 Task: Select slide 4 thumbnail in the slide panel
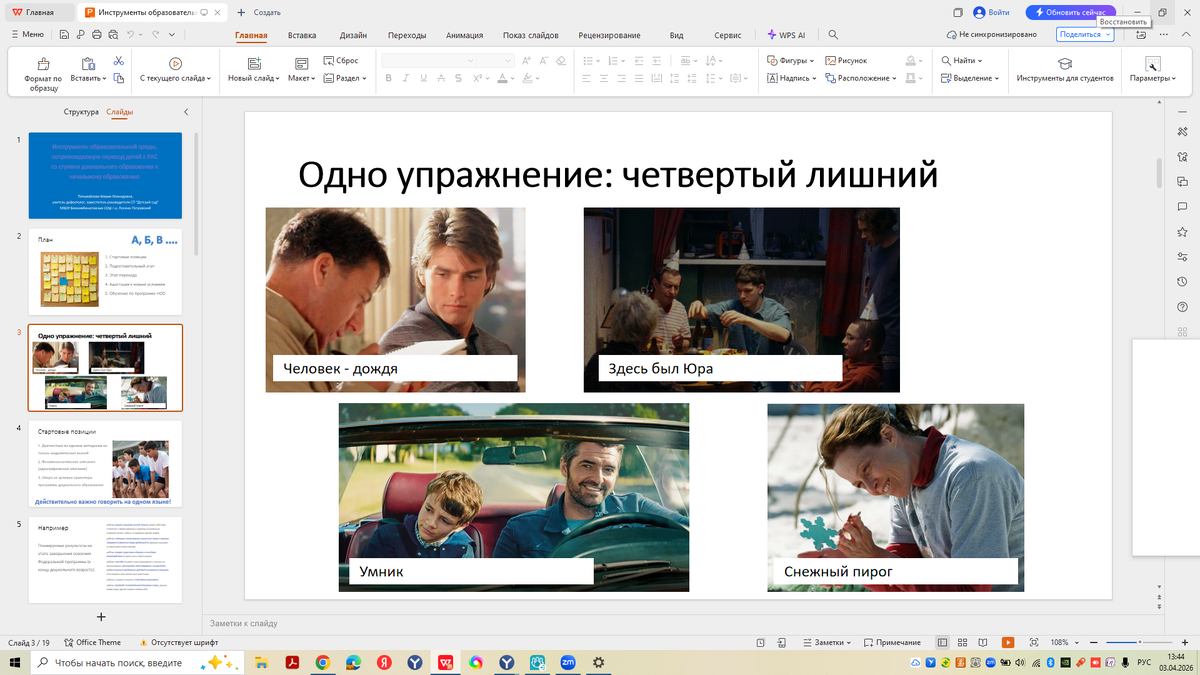[x=105, y=465]
